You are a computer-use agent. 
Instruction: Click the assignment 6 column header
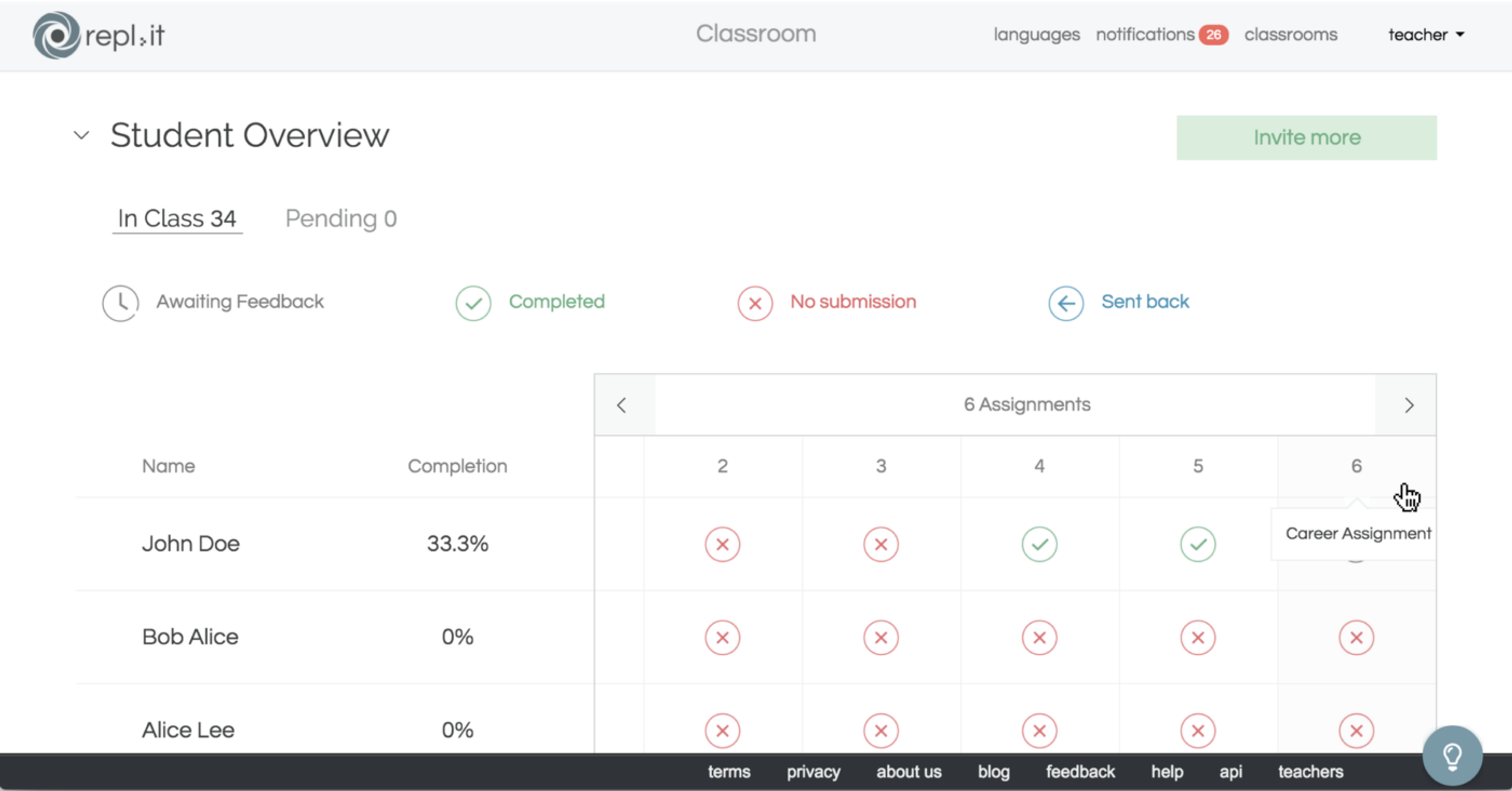point(1356,466)
